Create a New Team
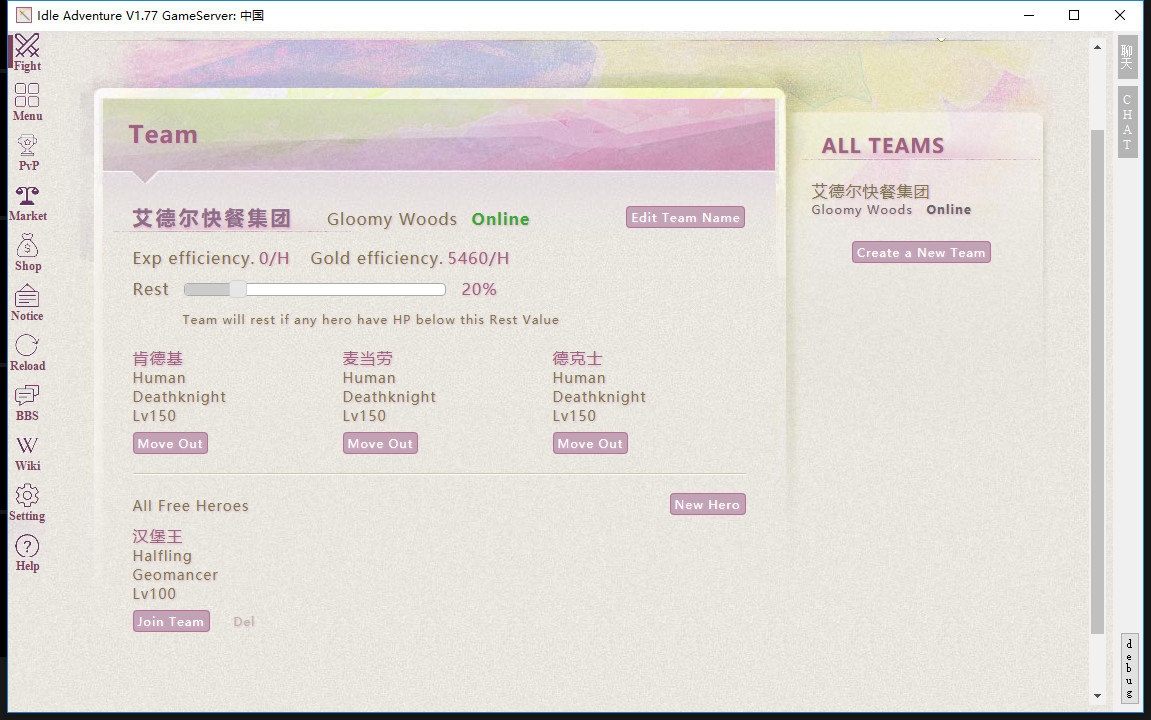 (920, 252)
